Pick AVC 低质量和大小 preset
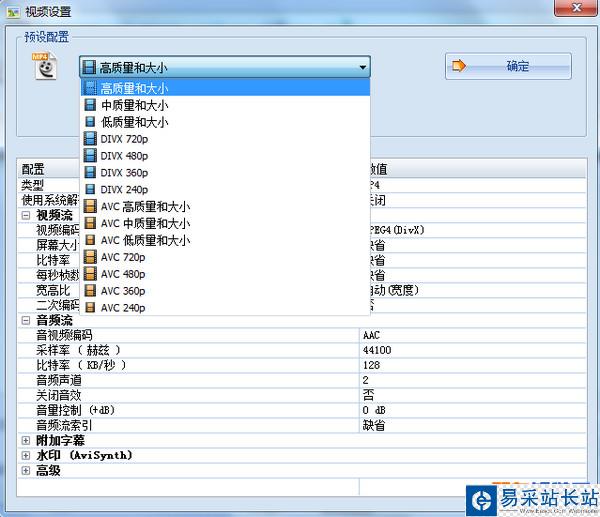 (225, 240)
